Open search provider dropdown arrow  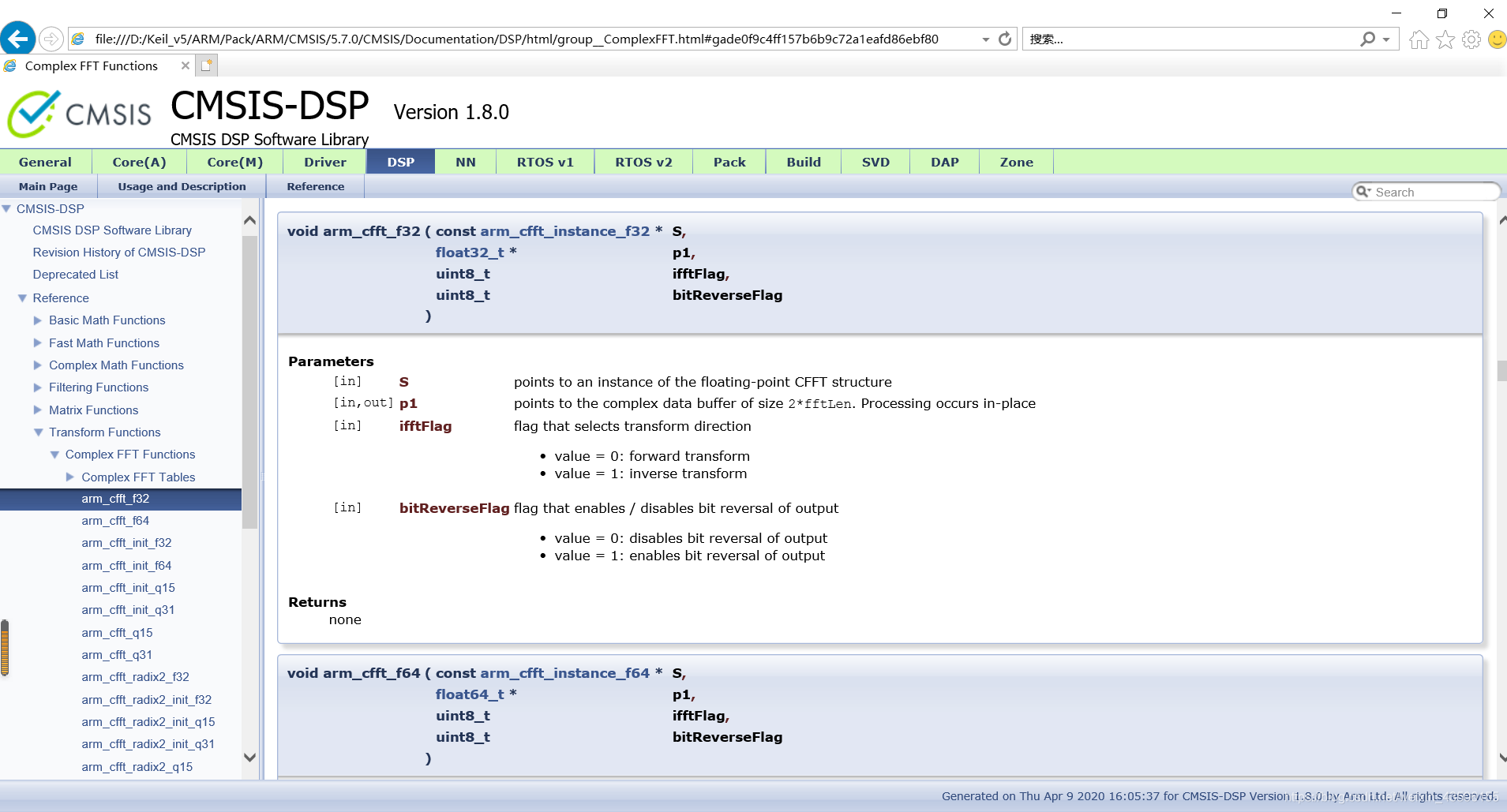pyautogui.click(x=1386, y=39)
